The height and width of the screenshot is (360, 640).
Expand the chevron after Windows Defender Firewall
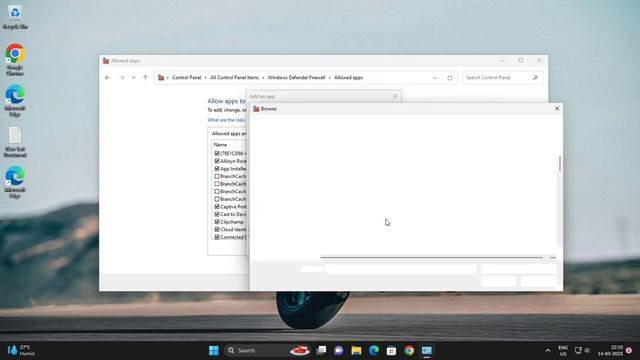pyautogui.click(x=330, y=78)
